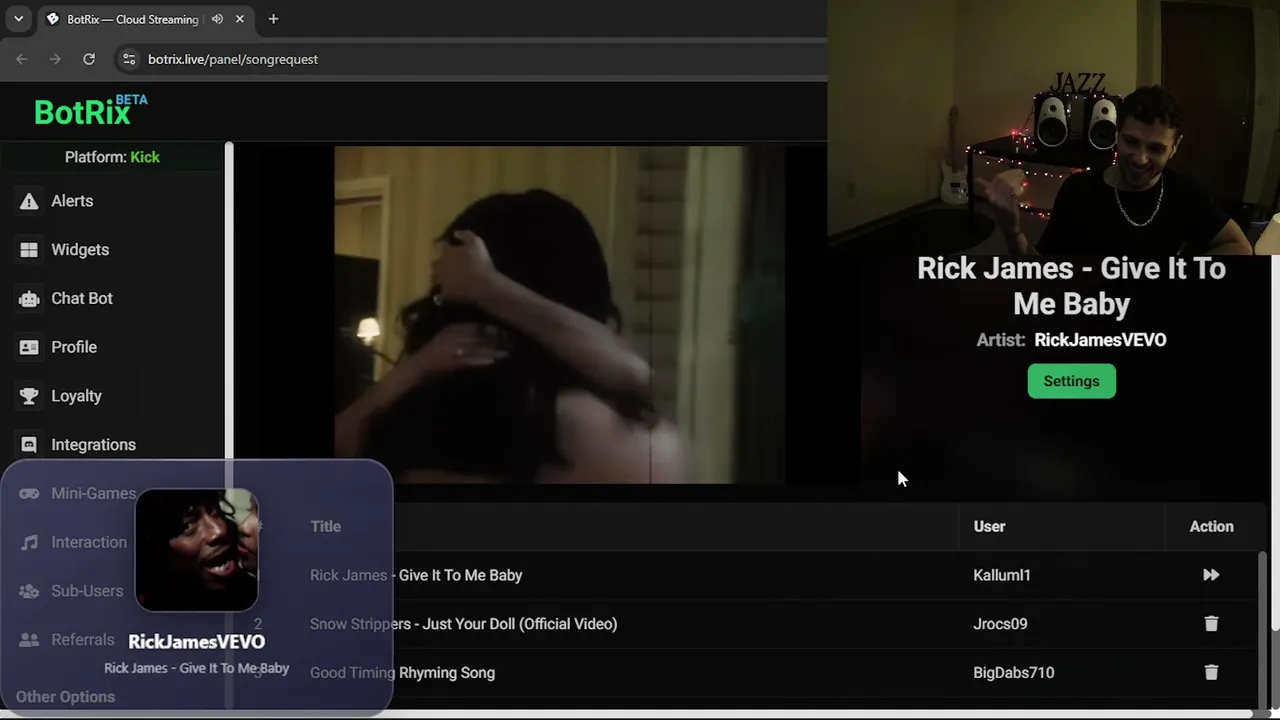Viewport: 1280px width, 720px height.
Task: Reload the BotRix page
Action: 89,59
